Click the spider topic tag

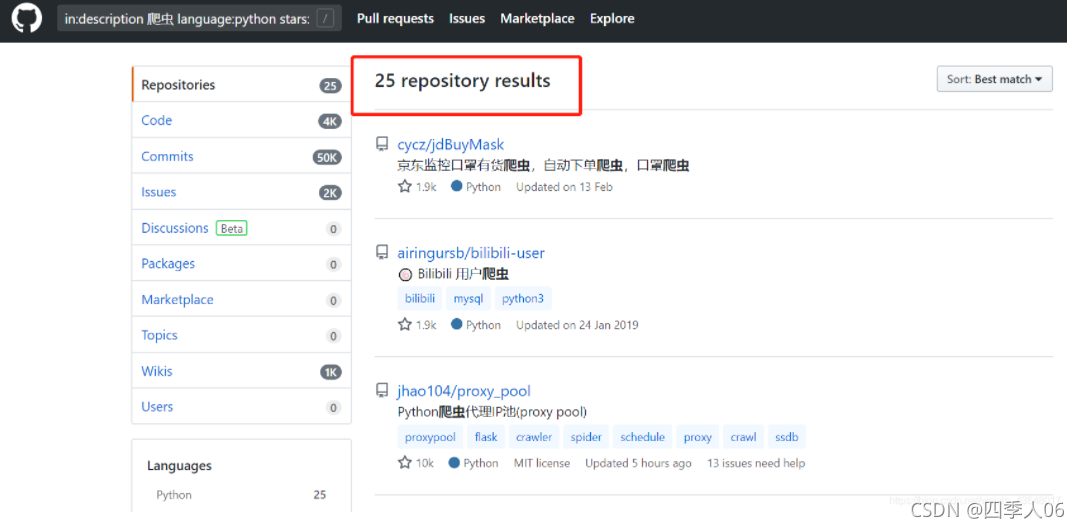click(x=586, y=437)
